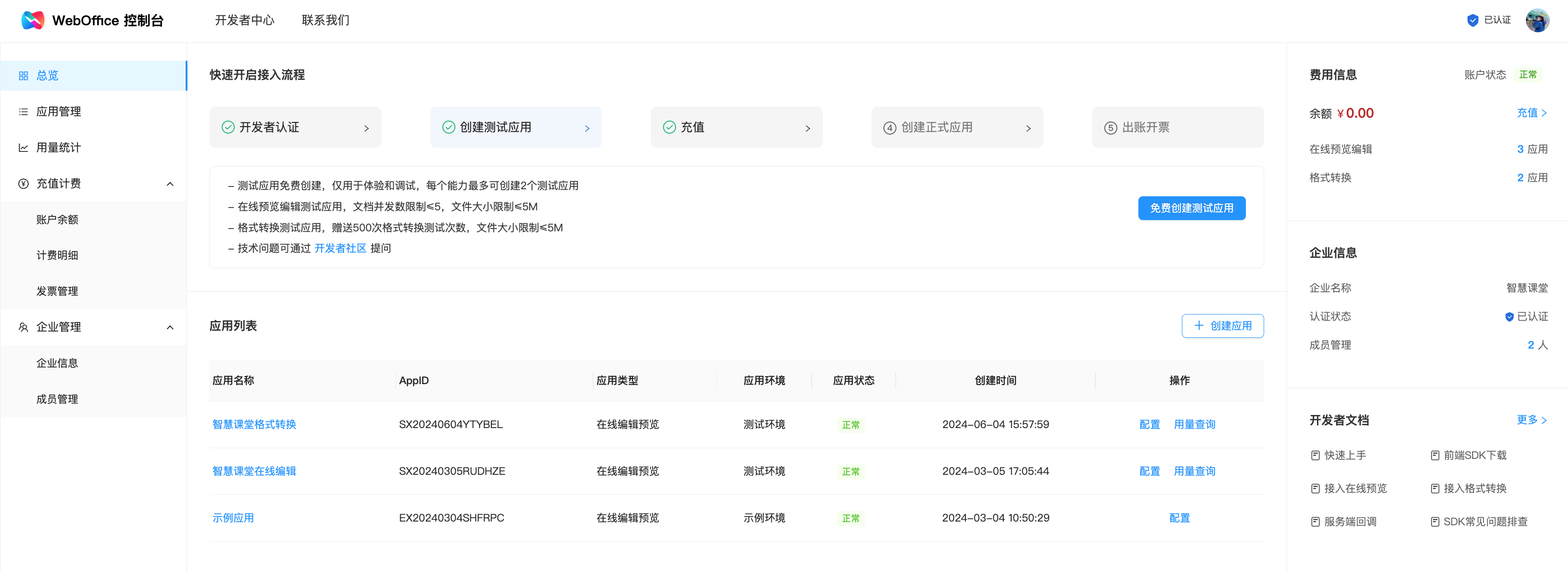Click 用量查询 for 智慧课堂格式转换 row
This screenshot has width=1568, height=572.
click(1194, 424)
